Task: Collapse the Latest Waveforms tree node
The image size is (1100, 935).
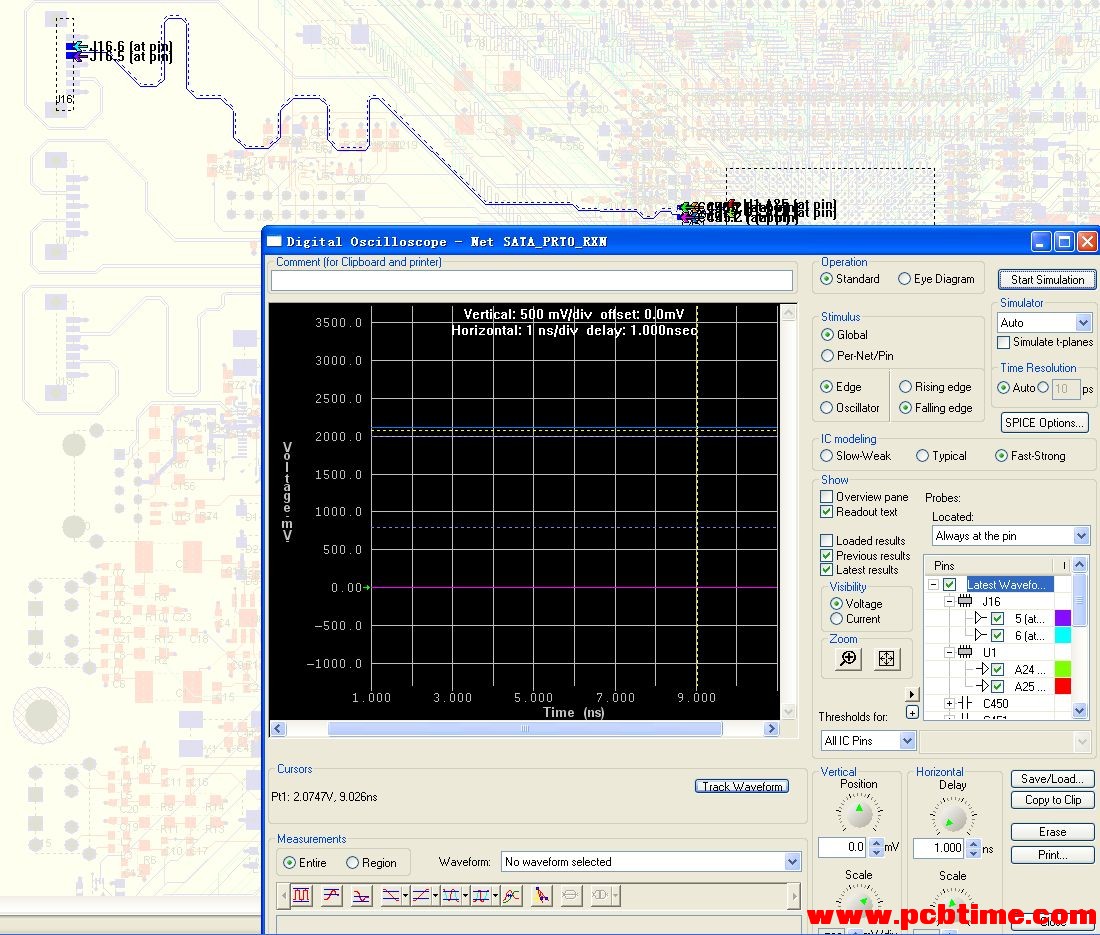Action: [933, 584]
